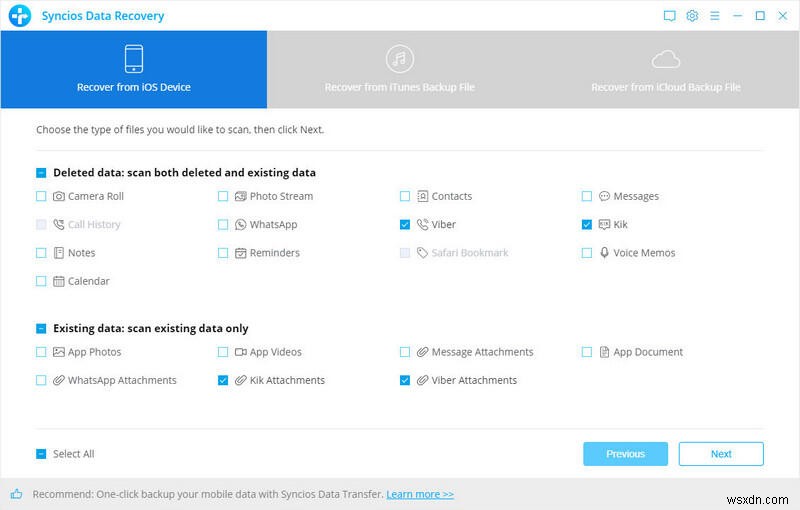800x510 pixels.
Task: Click the Kik Attachments paperclip icon
Action: (240, 380)
